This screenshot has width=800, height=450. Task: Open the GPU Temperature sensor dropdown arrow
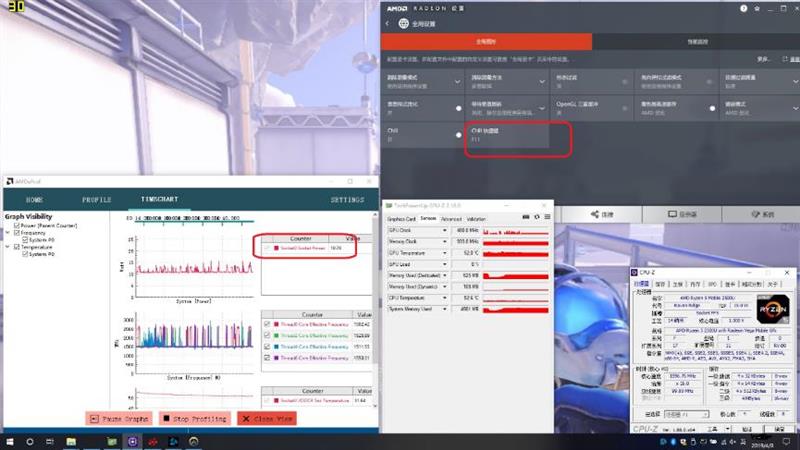445,252
